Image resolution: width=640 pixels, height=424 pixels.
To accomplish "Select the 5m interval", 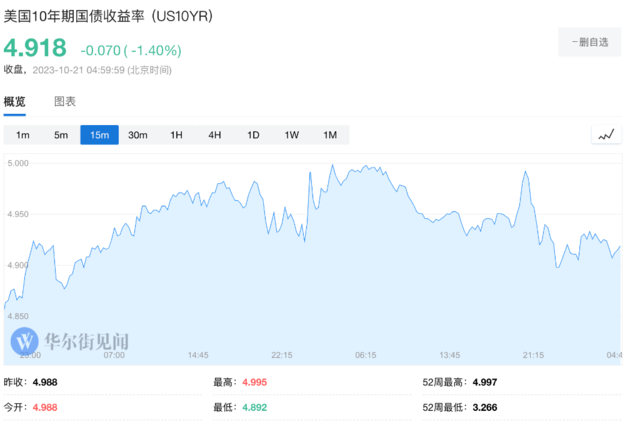I will (61, 135).
